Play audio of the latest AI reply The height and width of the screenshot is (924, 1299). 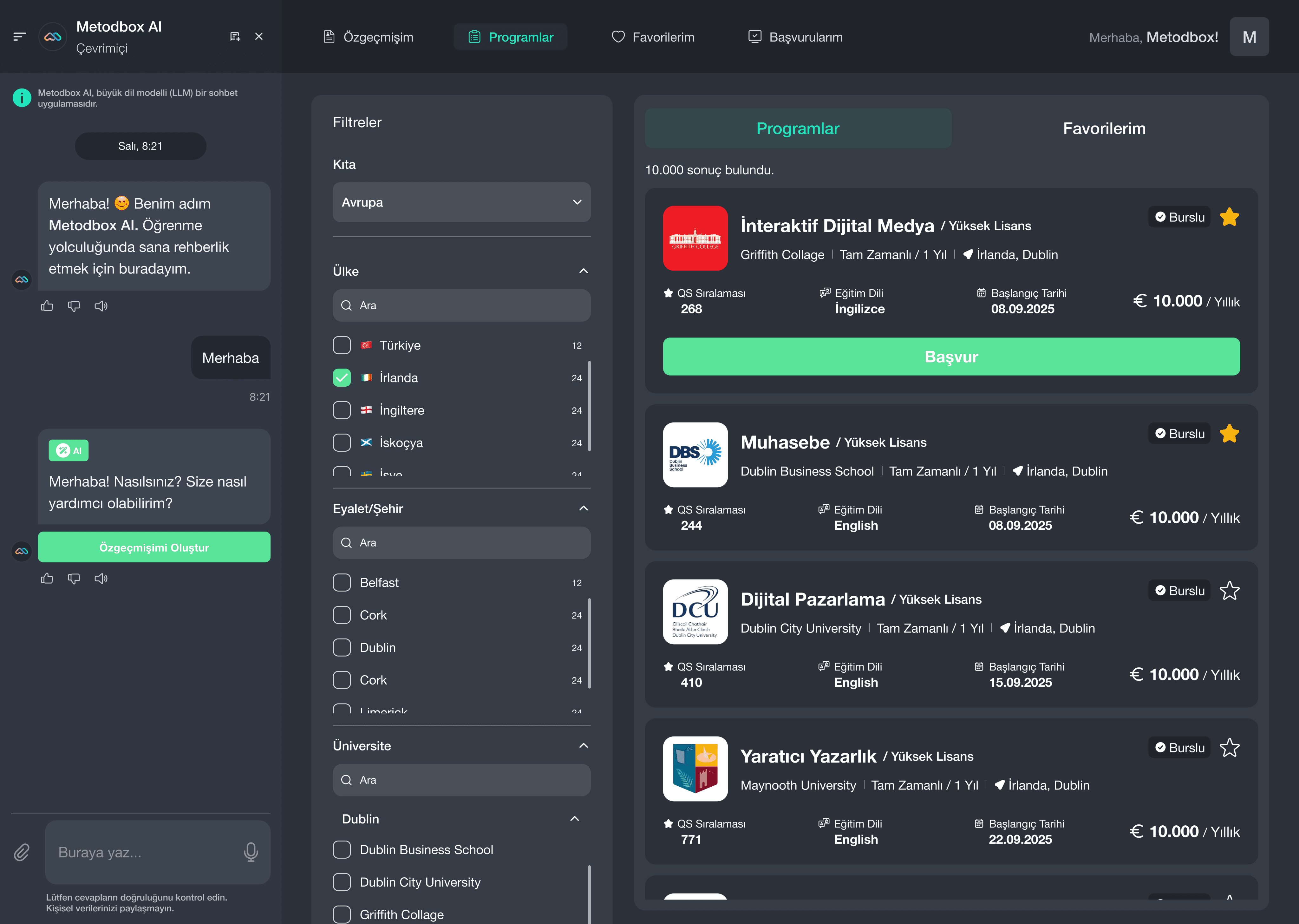[x=101, y=579]
